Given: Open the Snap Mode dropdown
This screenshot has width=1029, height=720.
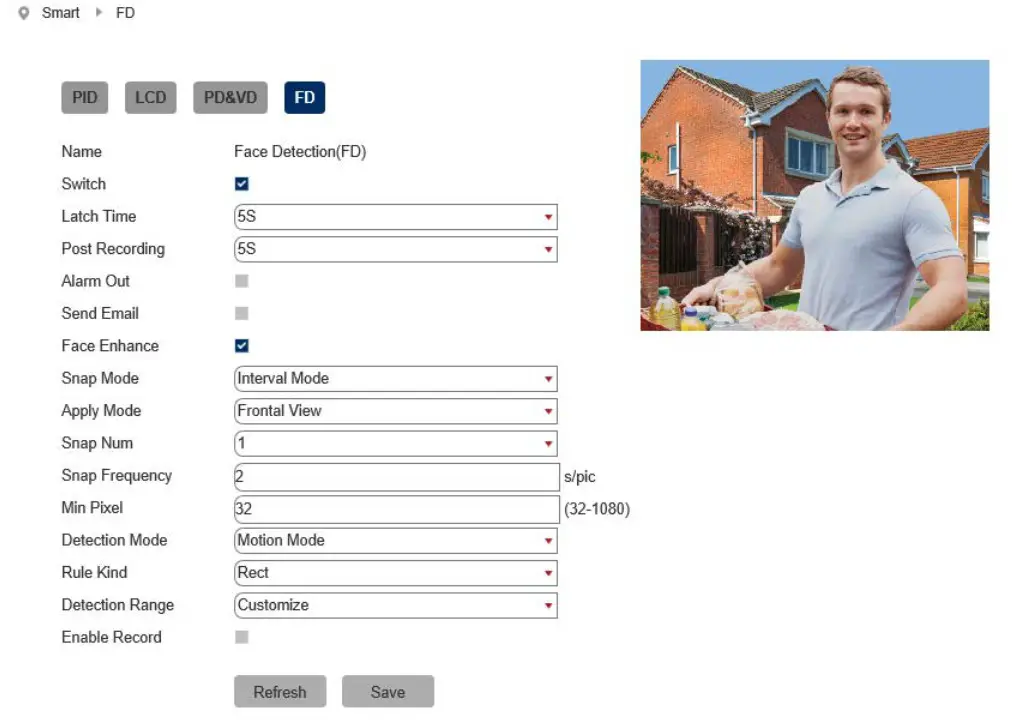Looking at the screenshot, I should click(x=396, y=379).
